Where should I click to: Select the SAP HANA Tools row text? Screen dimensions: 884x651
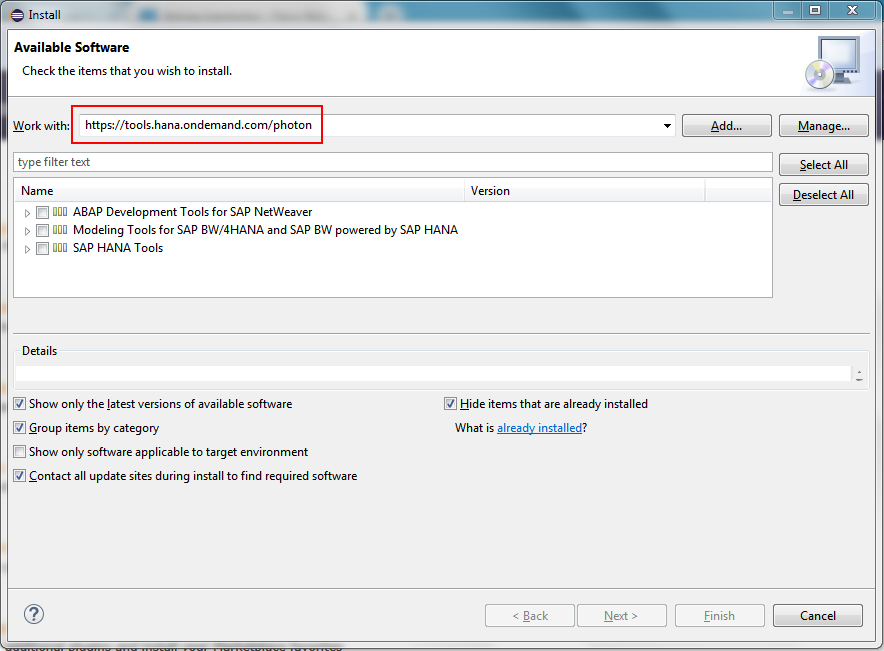click(x=118, y=248)
